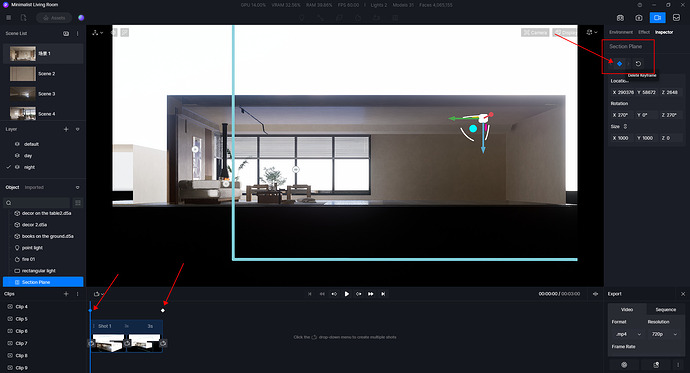
Task: Close the Export panel
Action: coord(683,294)
